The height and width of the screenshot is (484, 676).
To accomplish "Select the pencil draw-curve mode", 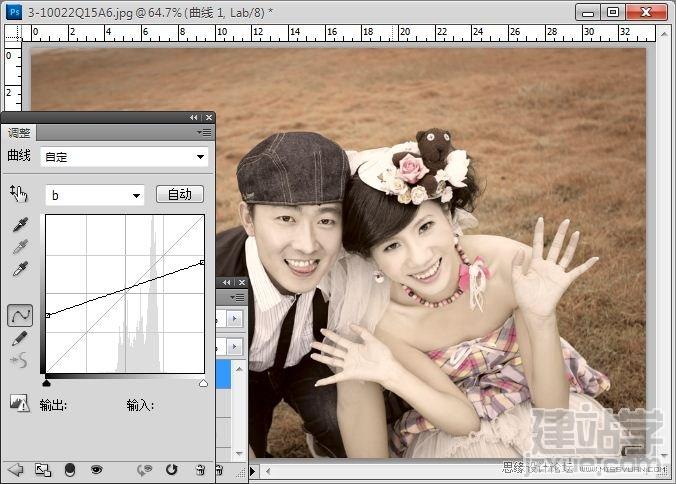I will (19, 338).
